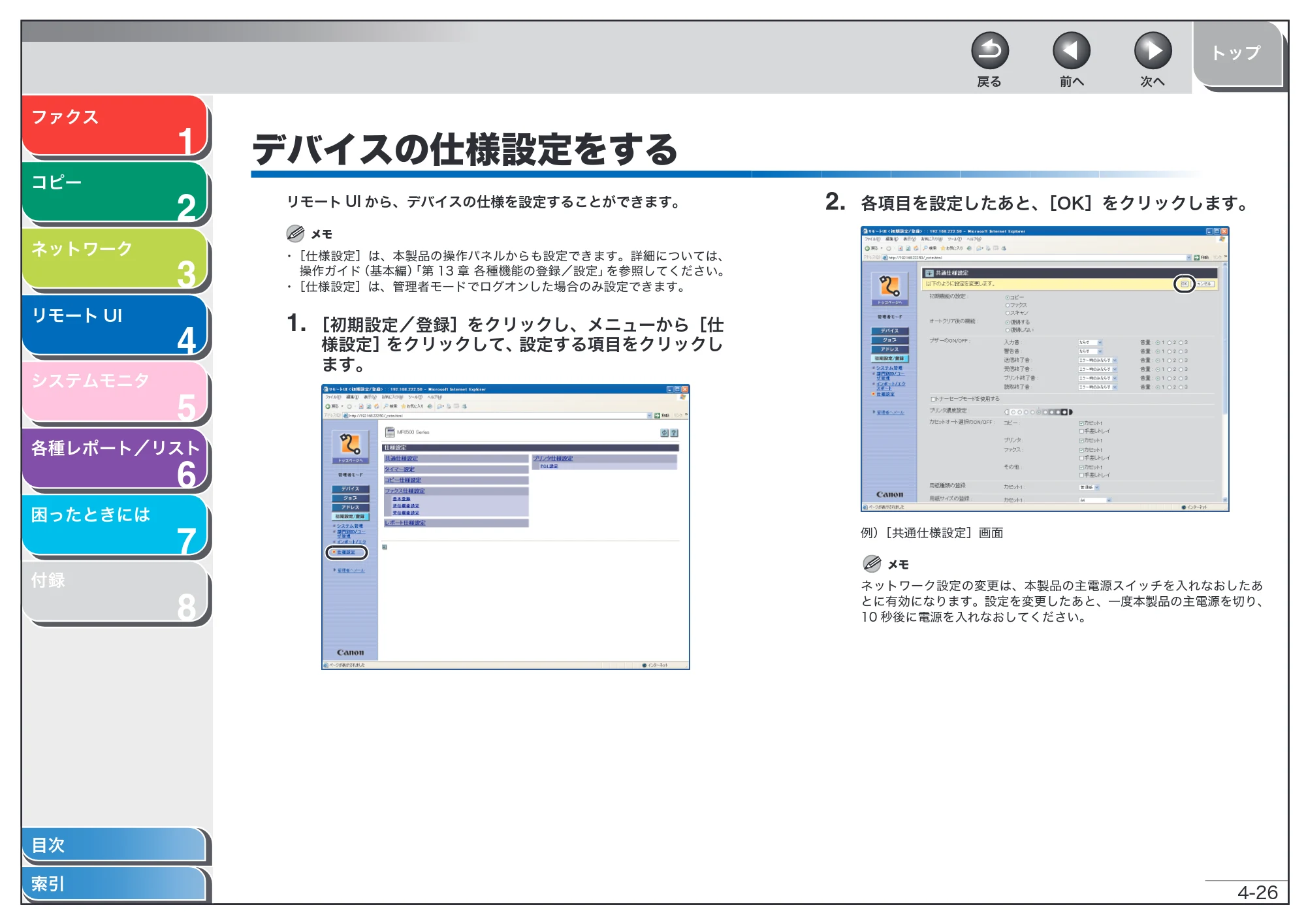This screenshot has height=924, width=1306.
Task: Go to previous page with 前へ icon
Action: point(1071,51)
